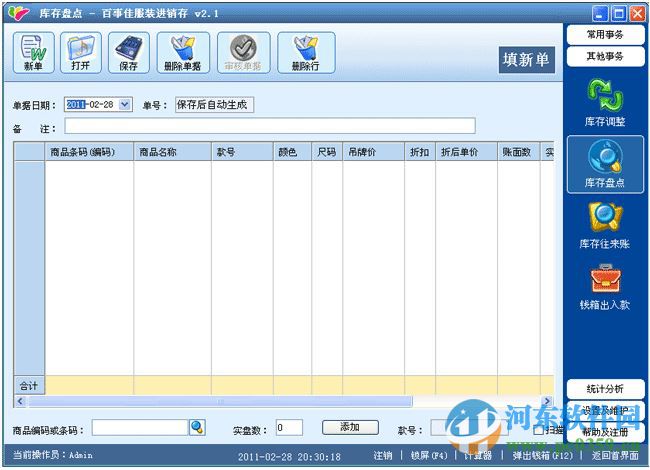650x470 pixels.
Task: Click the horizontal scrollbar thumb under the table
Action: pos(220,401)
